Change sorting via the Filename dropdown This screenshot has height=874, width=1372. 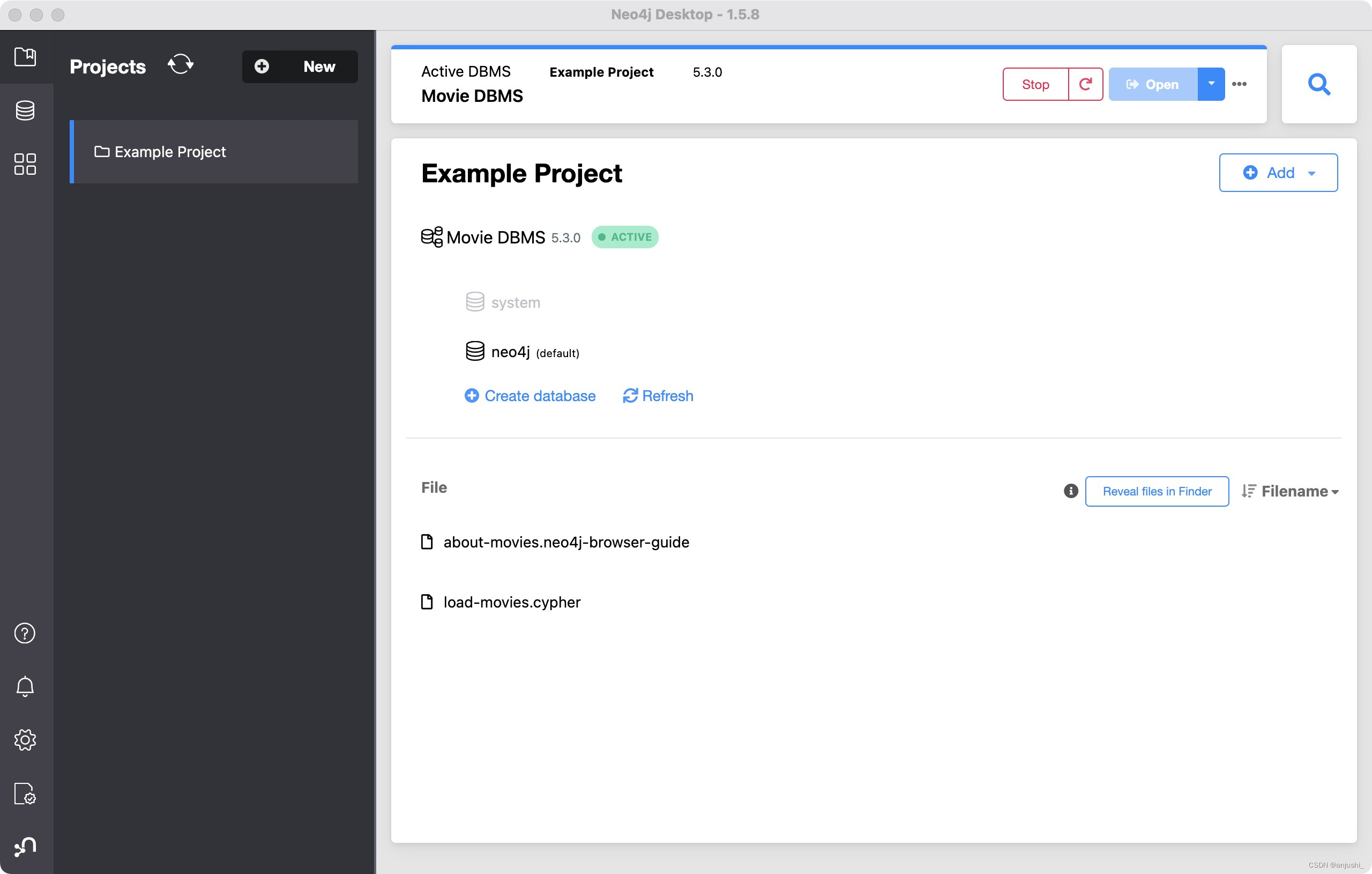[x=1291, y=491]
